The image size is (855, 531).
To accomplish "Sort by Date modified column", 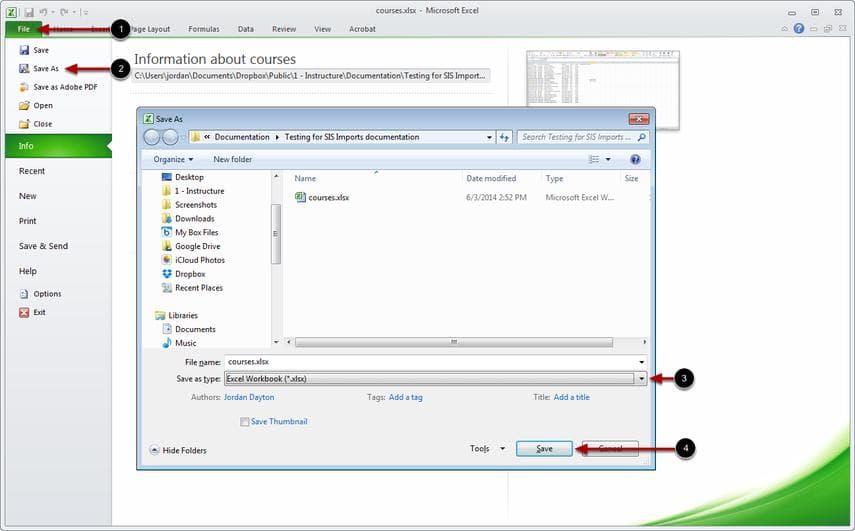I will pyautogui.click(x=491, y=178).
